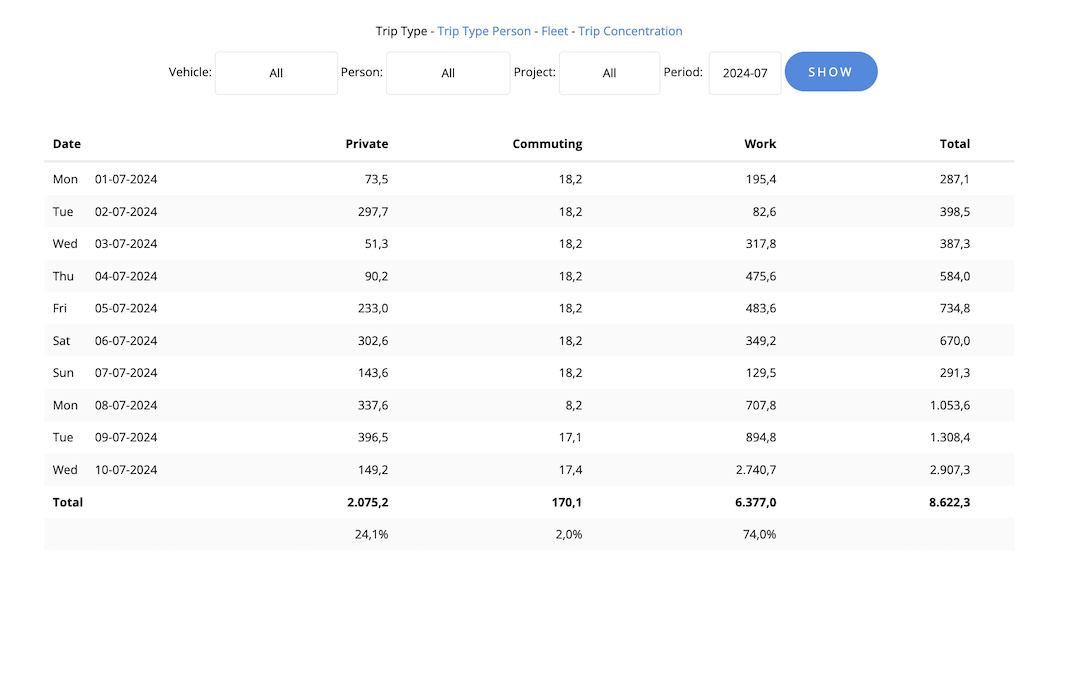Select the 05-07-2024 Friday row date
The height and width of the screenshot is (680, 1080).
pyautogui.click(x=126, y=308)
